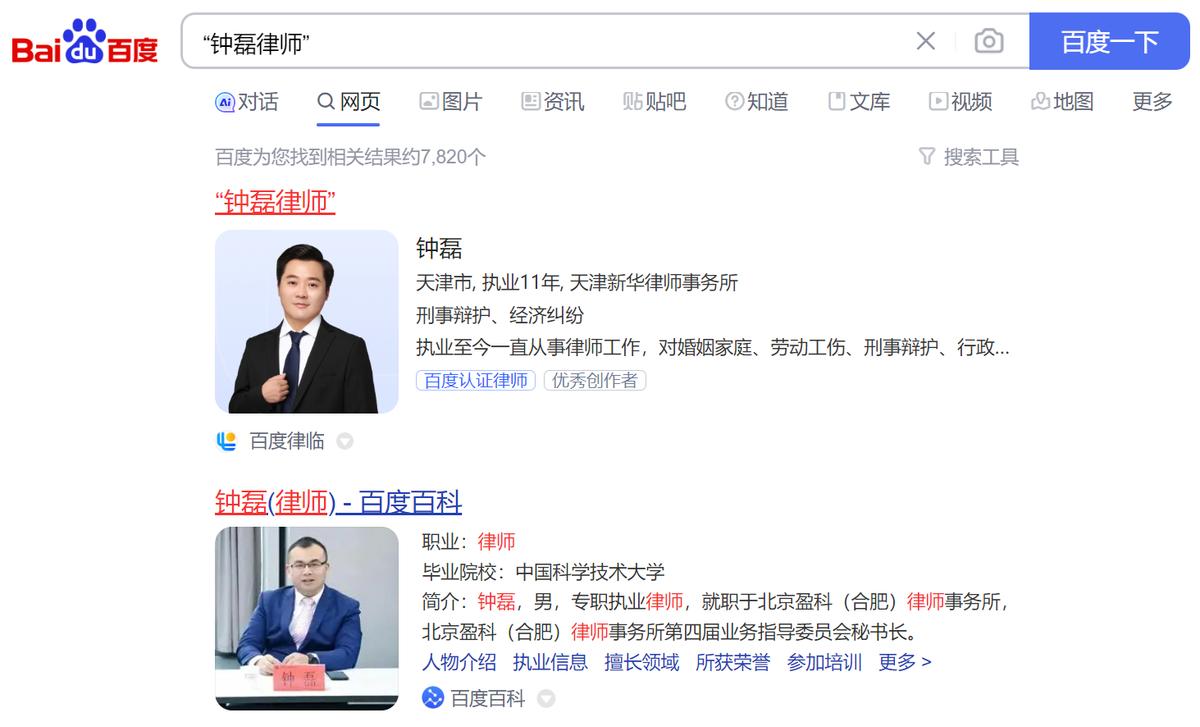1200x727 pixels.
Task: Click the 百度百科 compass icon
Action: (x=434, y=698)
